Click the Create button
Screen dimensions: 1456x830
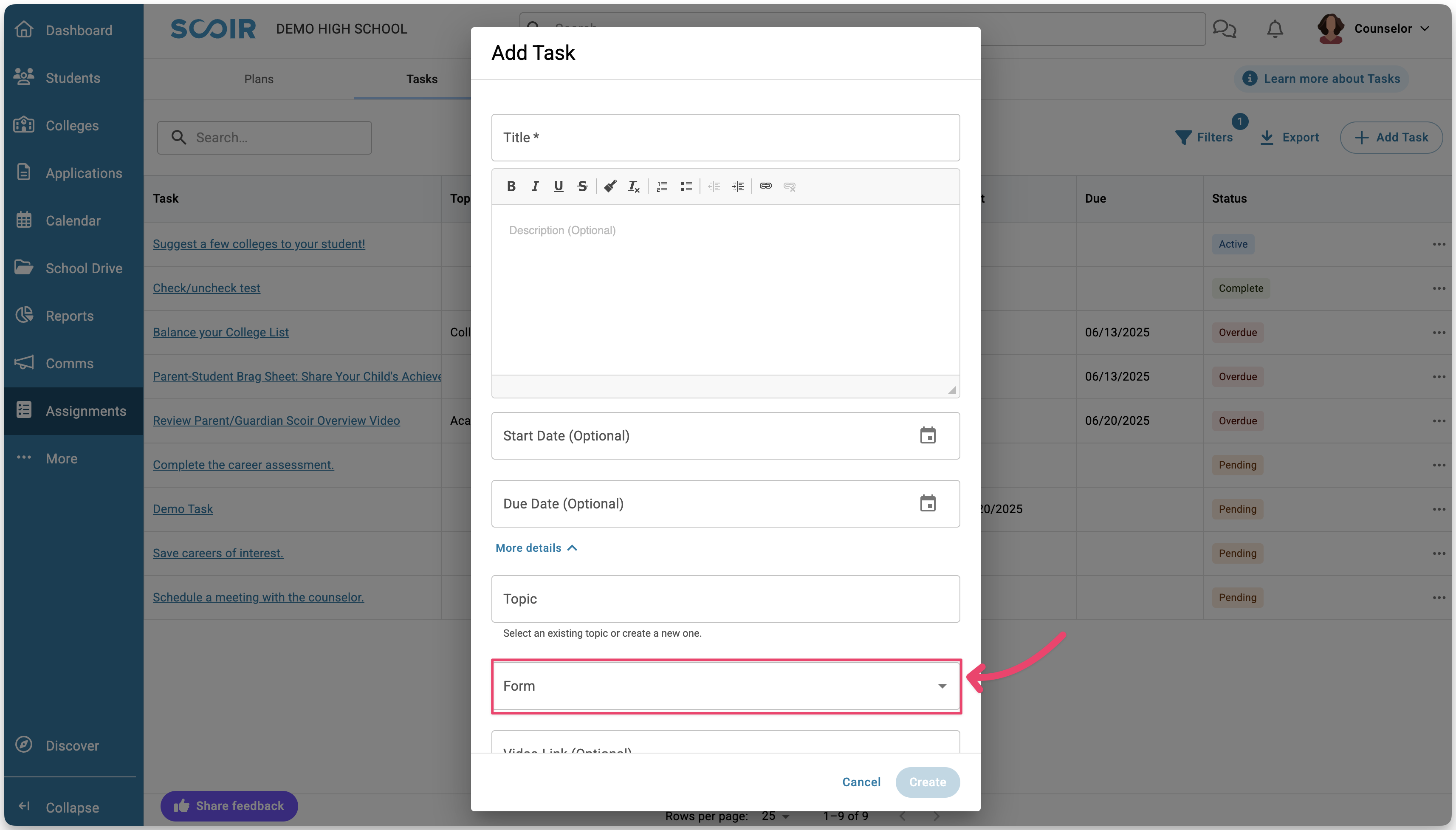927,782
